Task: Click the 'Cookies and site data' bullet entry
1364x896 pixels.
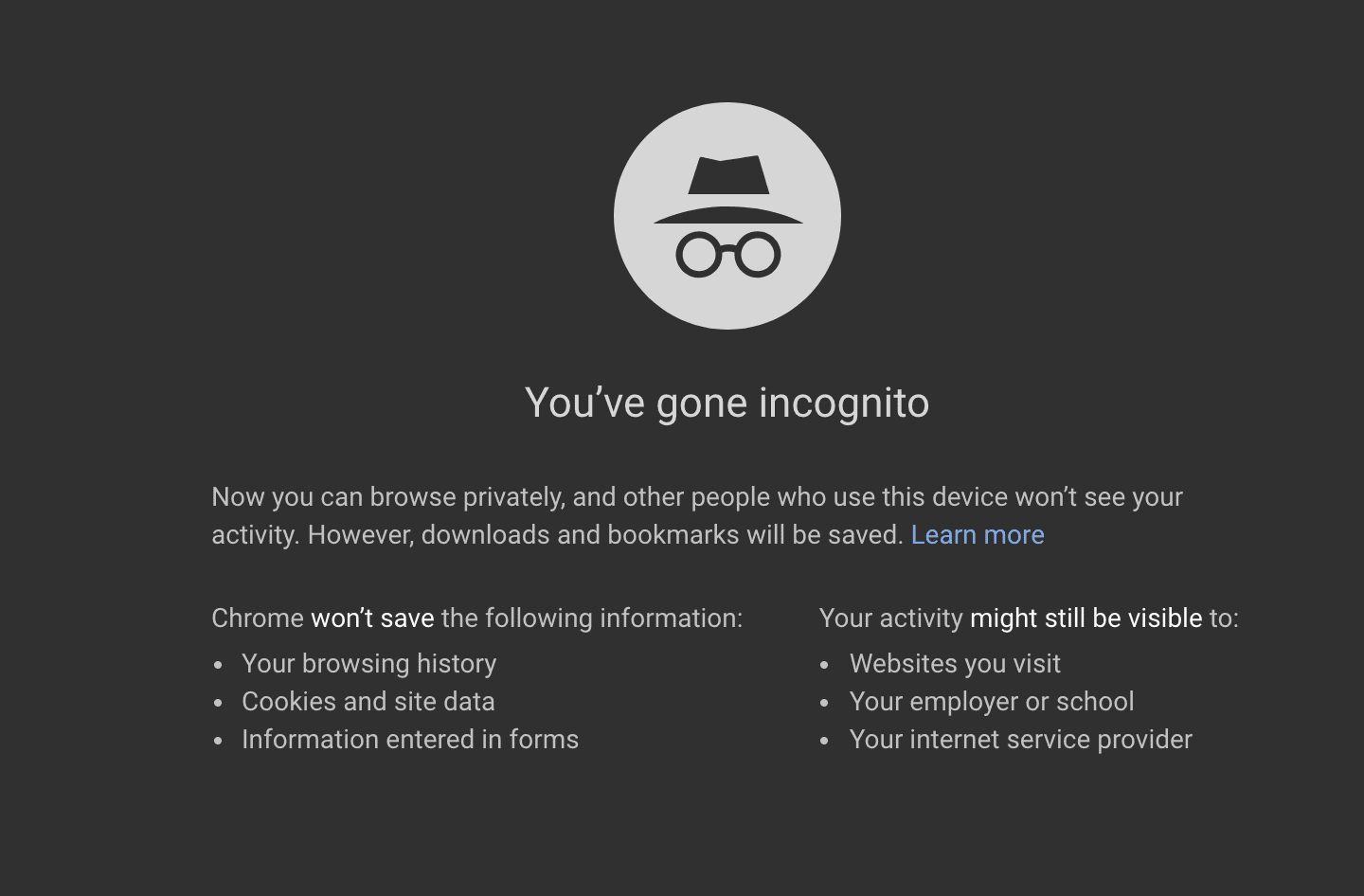Action: point(368,702)
